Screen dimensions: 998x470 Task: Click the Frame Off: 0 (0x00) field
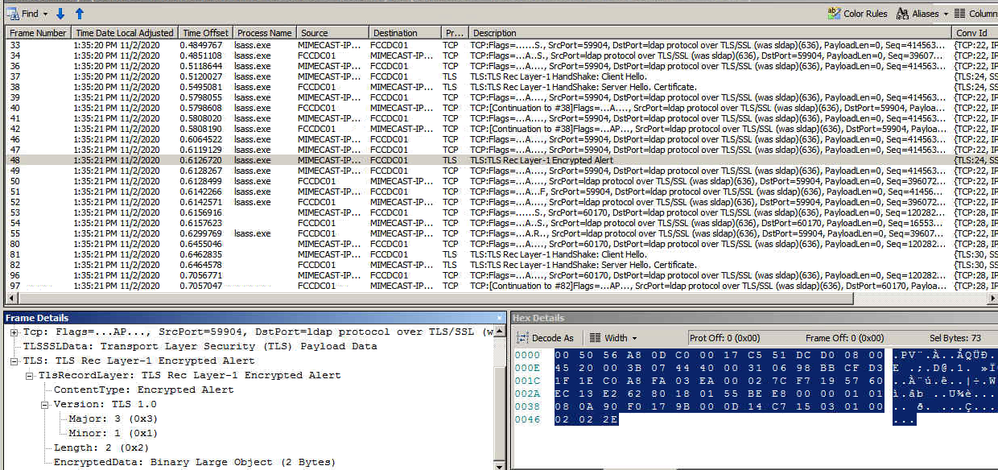tap(845, 338)
